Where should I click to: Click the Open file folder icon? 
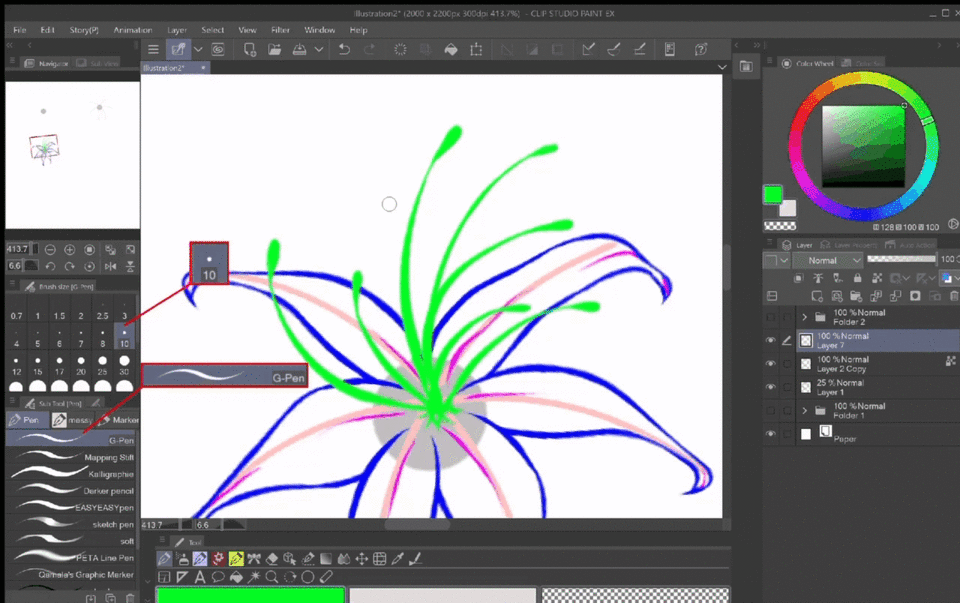[x=273, y=49]
